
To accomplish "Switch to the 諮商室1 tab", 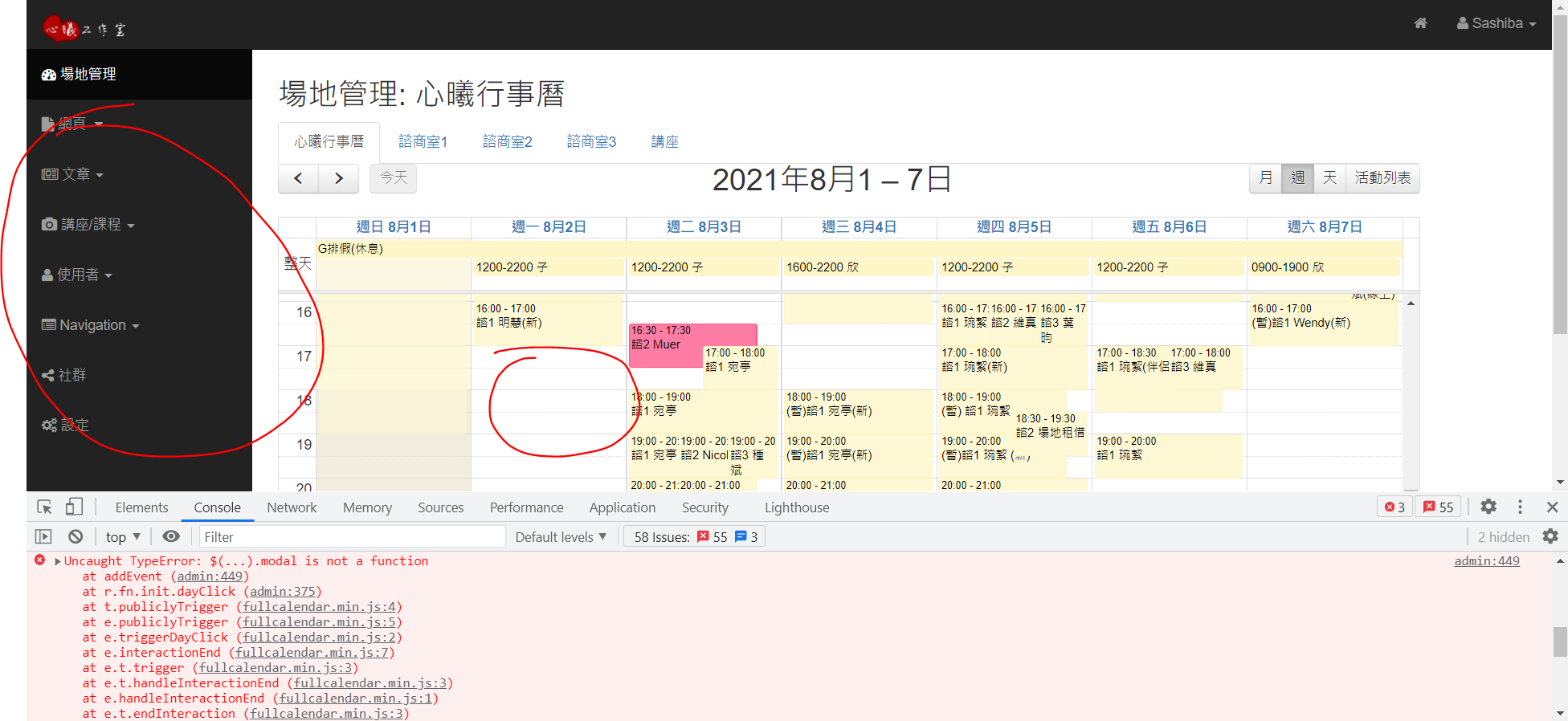I will coord(423,141).
